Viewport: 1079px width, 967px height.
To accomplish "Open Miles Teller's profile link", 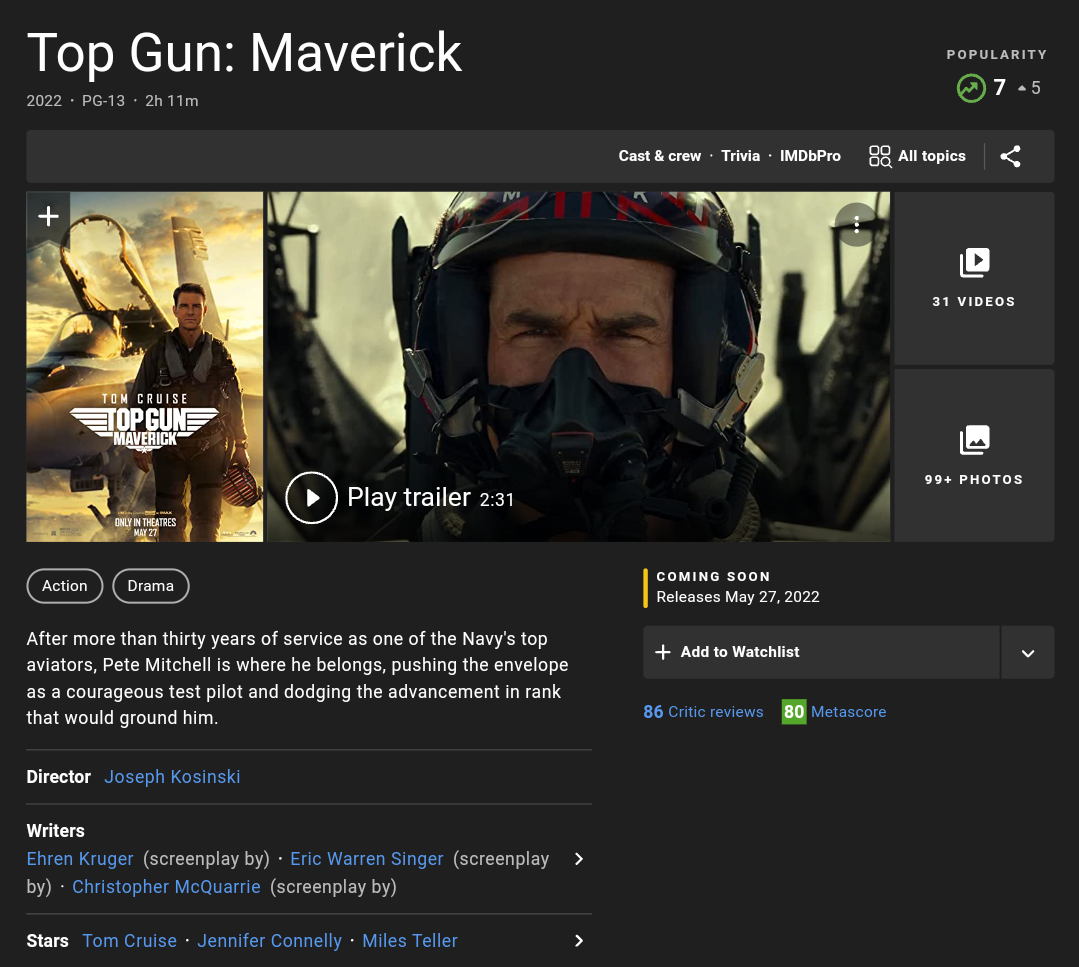I will tap(410, 941).
